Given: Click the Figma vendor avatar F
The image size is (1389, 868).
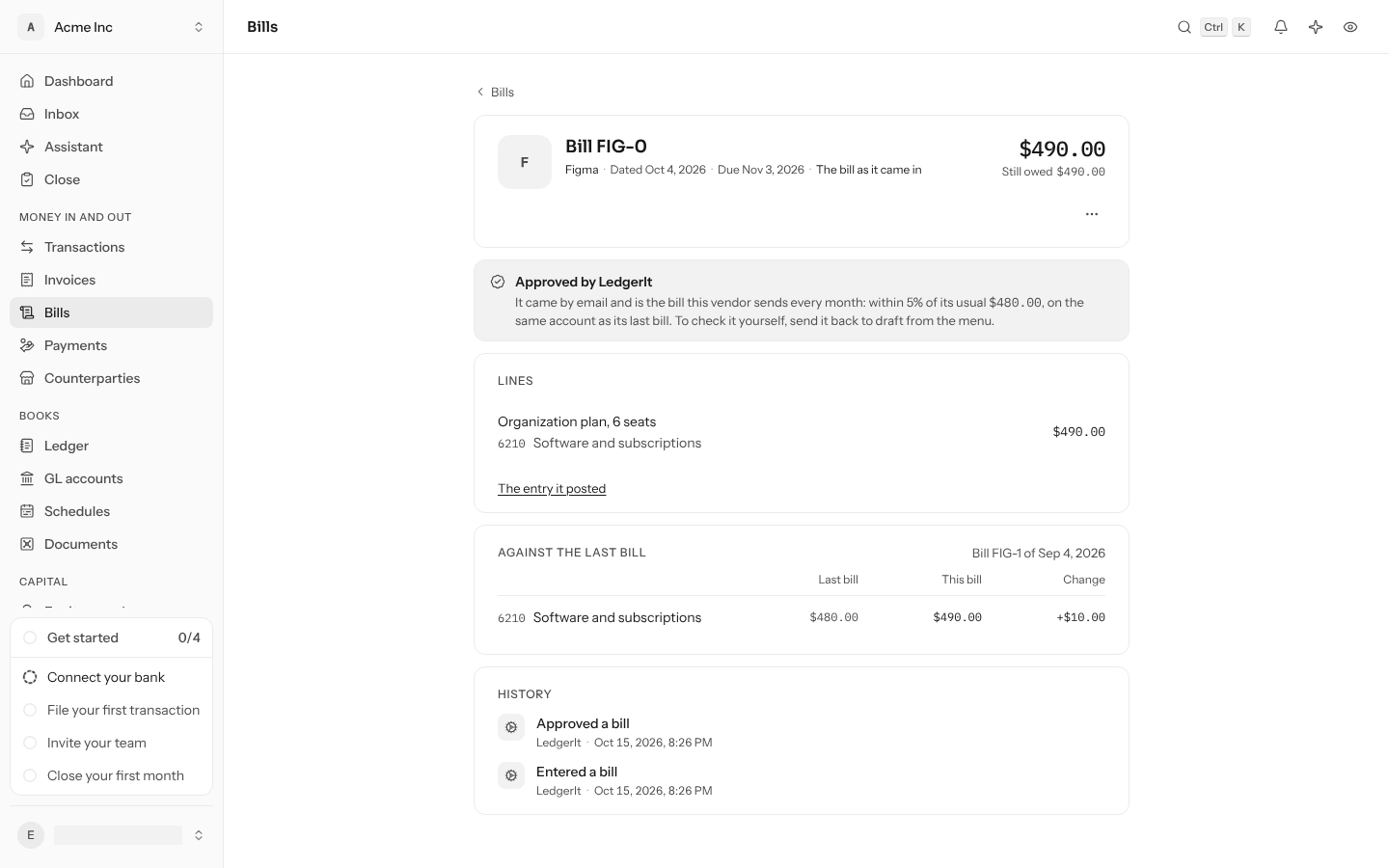Looking at the screenshot, I should pyautogui.click(x=525, y=162).
